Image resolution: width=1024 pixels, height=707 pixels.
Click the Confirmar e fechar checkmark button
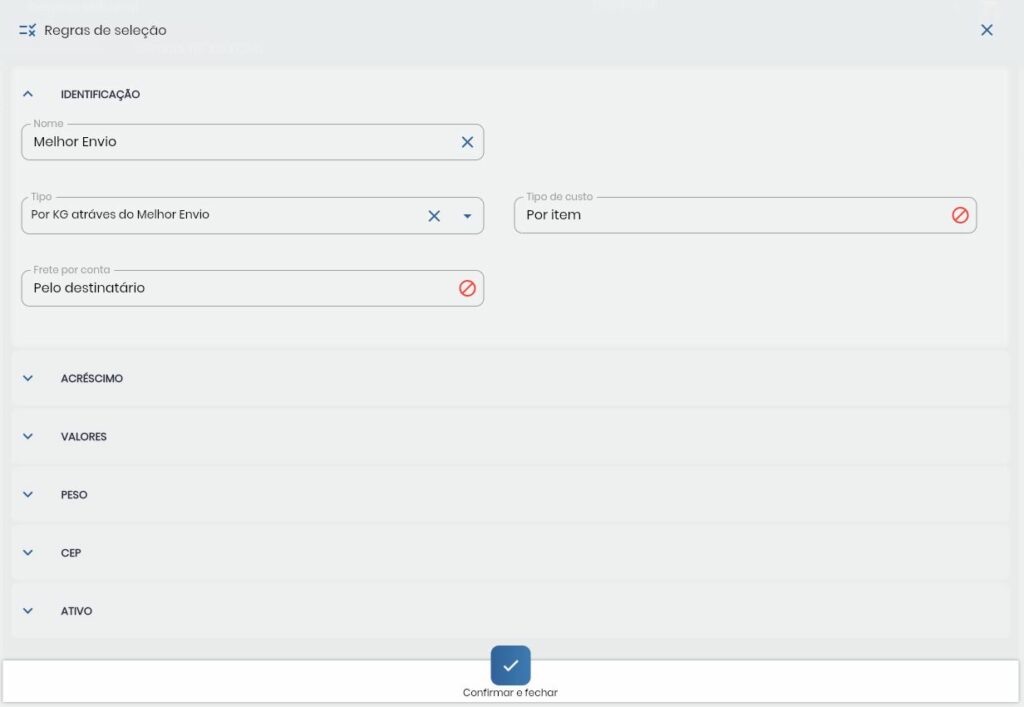[x=510, y=665]
